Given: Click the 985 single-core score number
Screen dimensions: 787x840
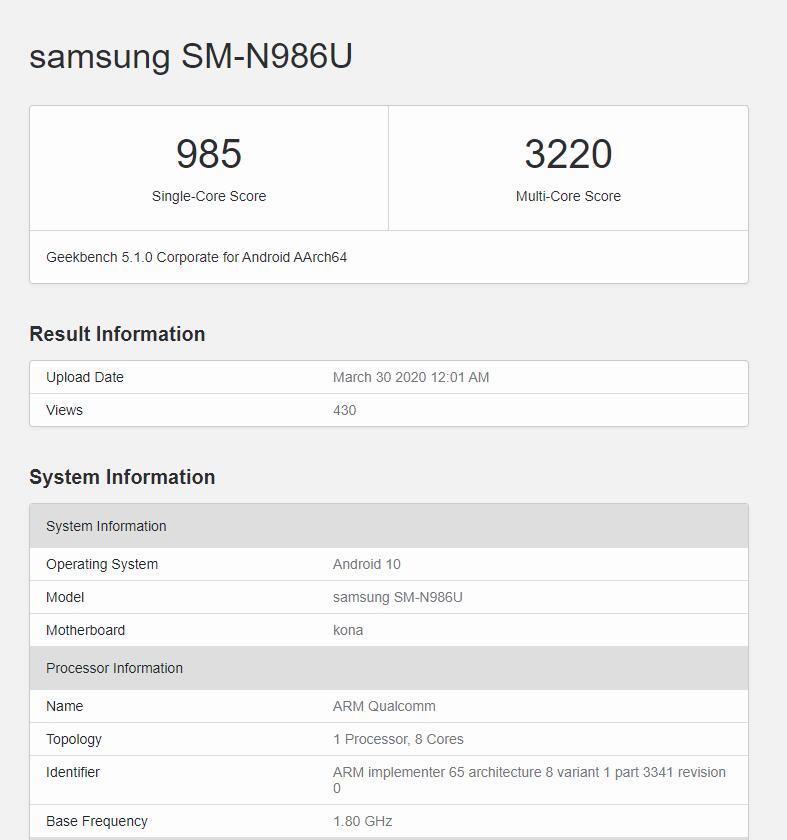Looking at the screenshot, I should [x=209, y=154].
